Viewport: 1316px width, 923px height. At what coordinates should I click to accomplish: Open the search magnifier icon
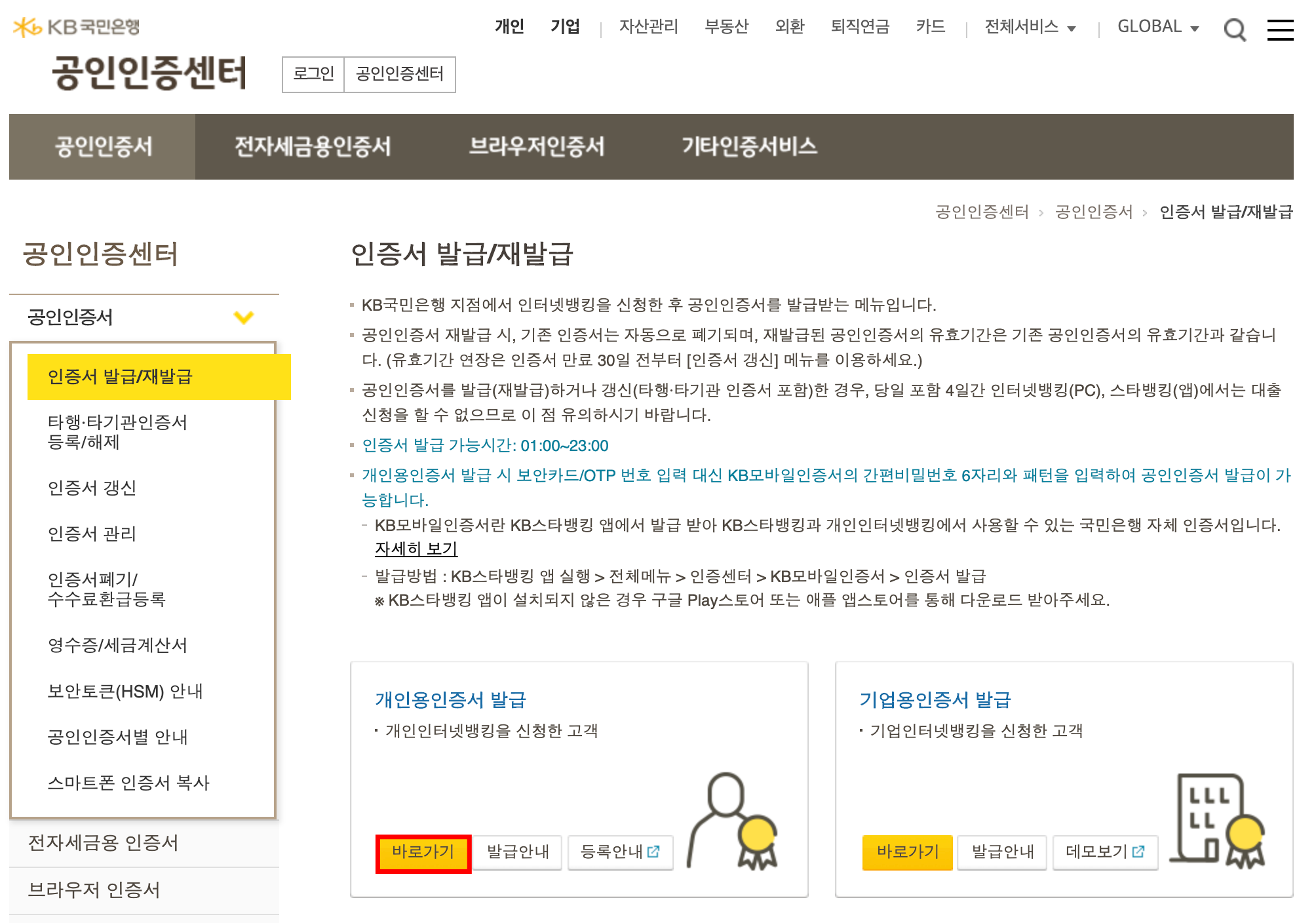[1235, 29]
